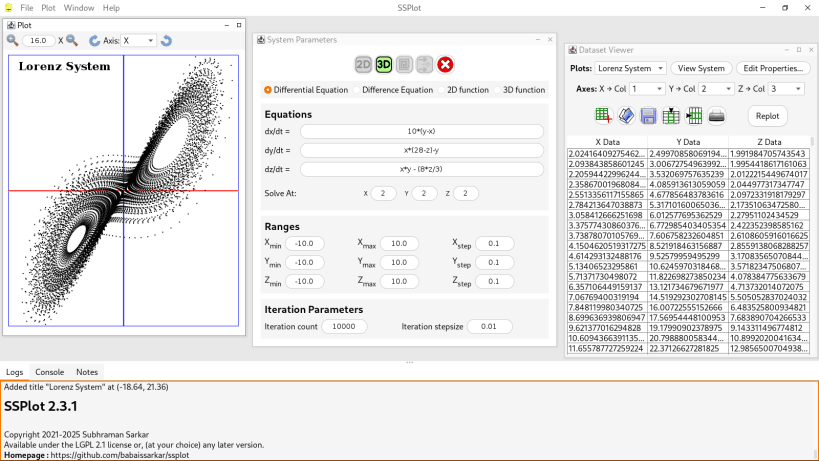Click the Z Data column header
Viewport: 819px width, 461px height.
(x=769, y=142)
